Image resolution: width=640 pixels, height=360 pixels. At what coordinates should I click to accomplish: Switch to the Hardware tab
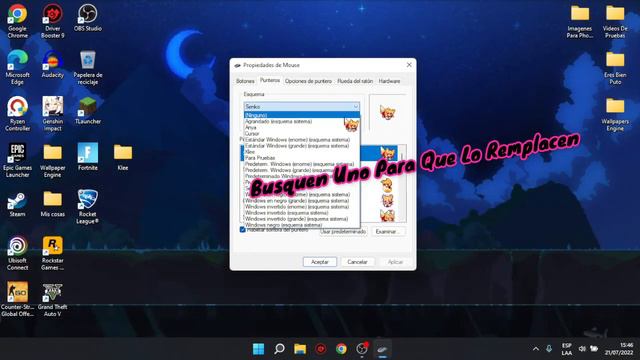[x=389, y=81]
